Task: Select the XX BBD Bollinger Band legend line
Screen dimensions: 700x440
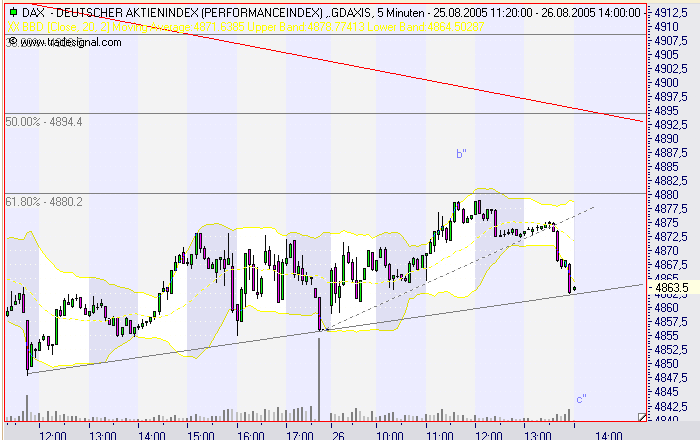Action: [246, 27]
